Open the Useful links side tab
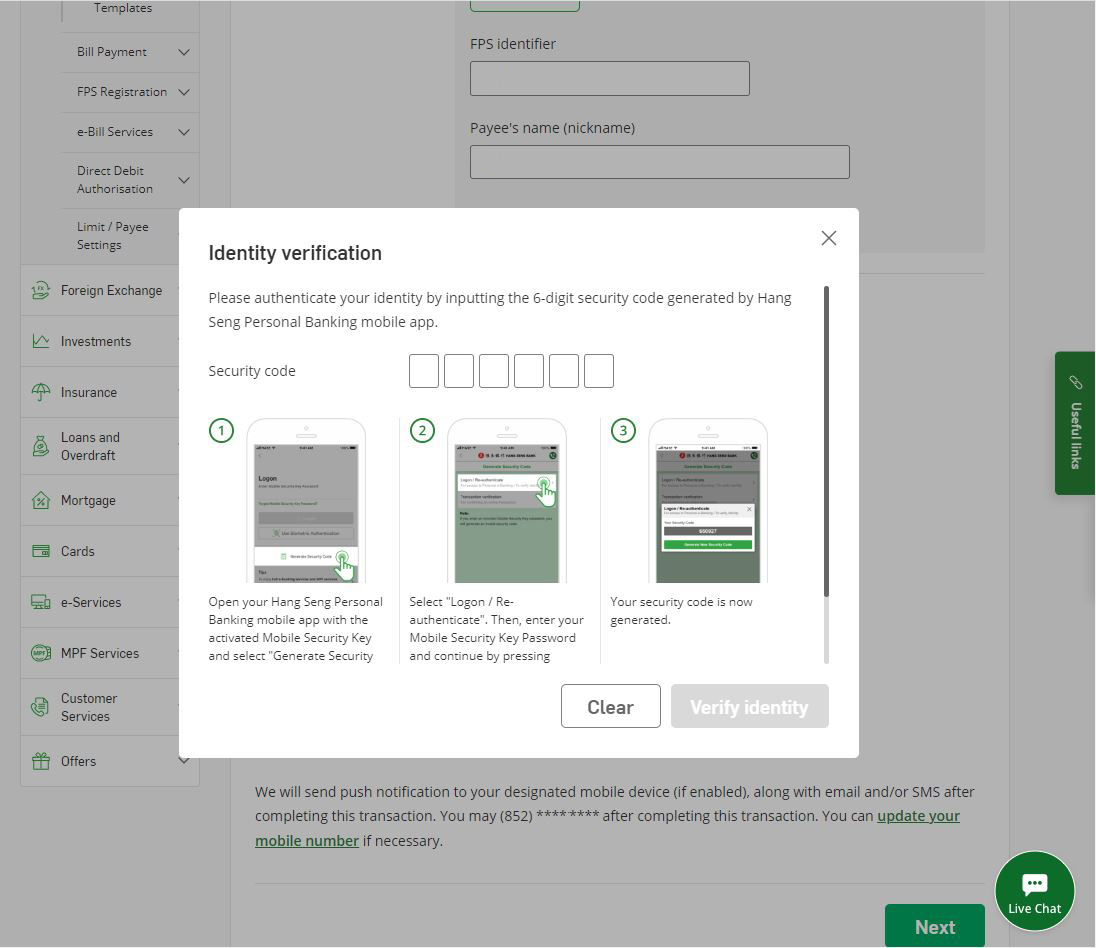This screenshot has width=1096, height=948. pyautogui.click(x=1075, y=423)
